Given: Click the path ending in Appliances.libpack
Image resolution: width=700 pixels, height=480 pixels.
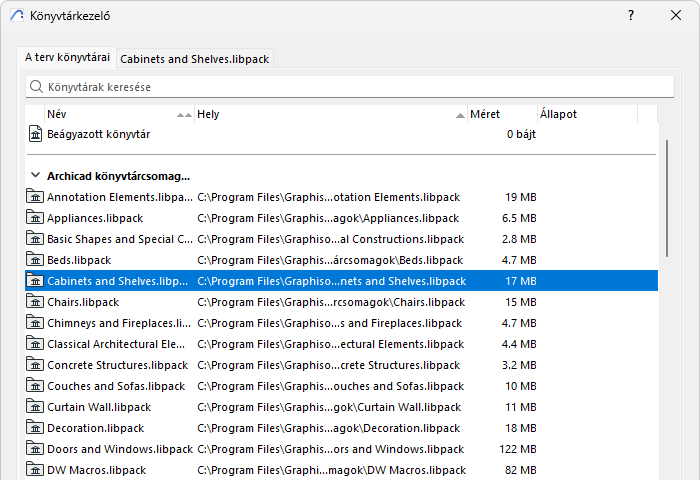Looking at the screenshot, I should coord(328,218).
